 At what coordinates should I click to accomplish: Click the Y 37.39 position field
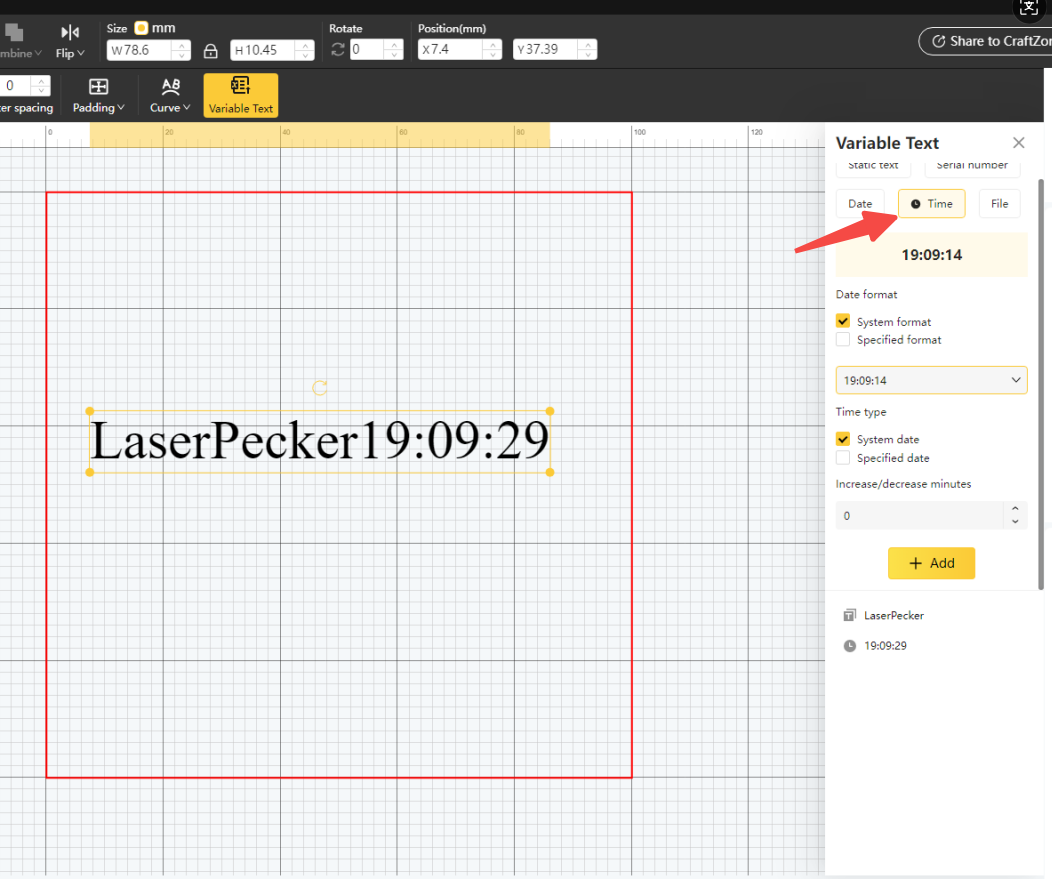545,50
